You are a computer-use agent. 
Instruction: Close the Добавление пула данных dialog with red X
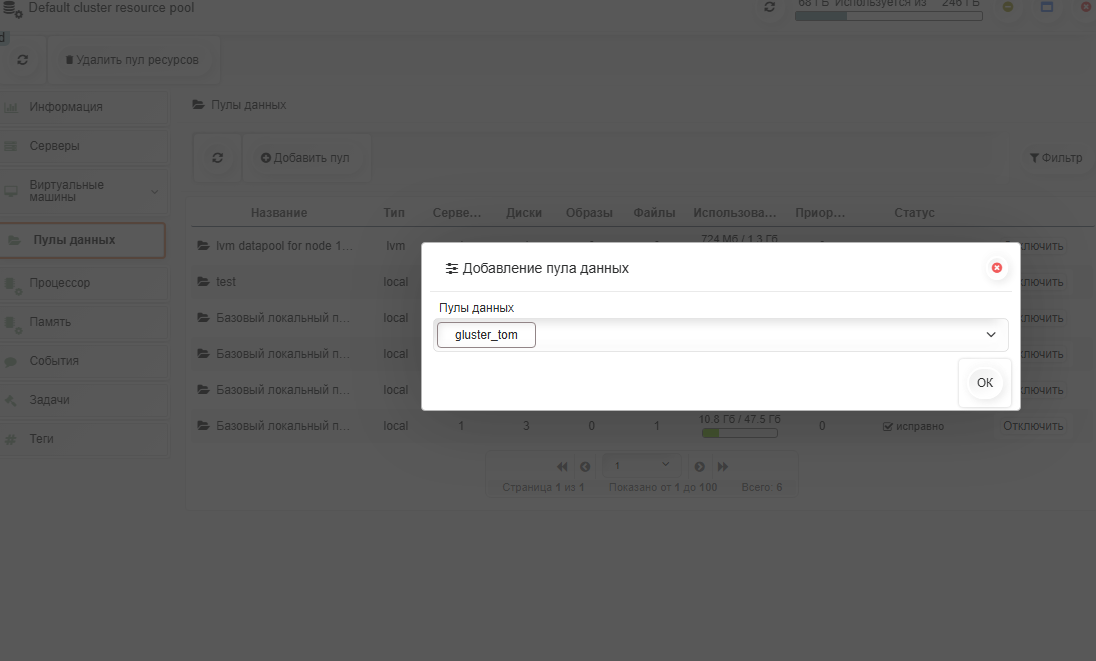(997, 268)
